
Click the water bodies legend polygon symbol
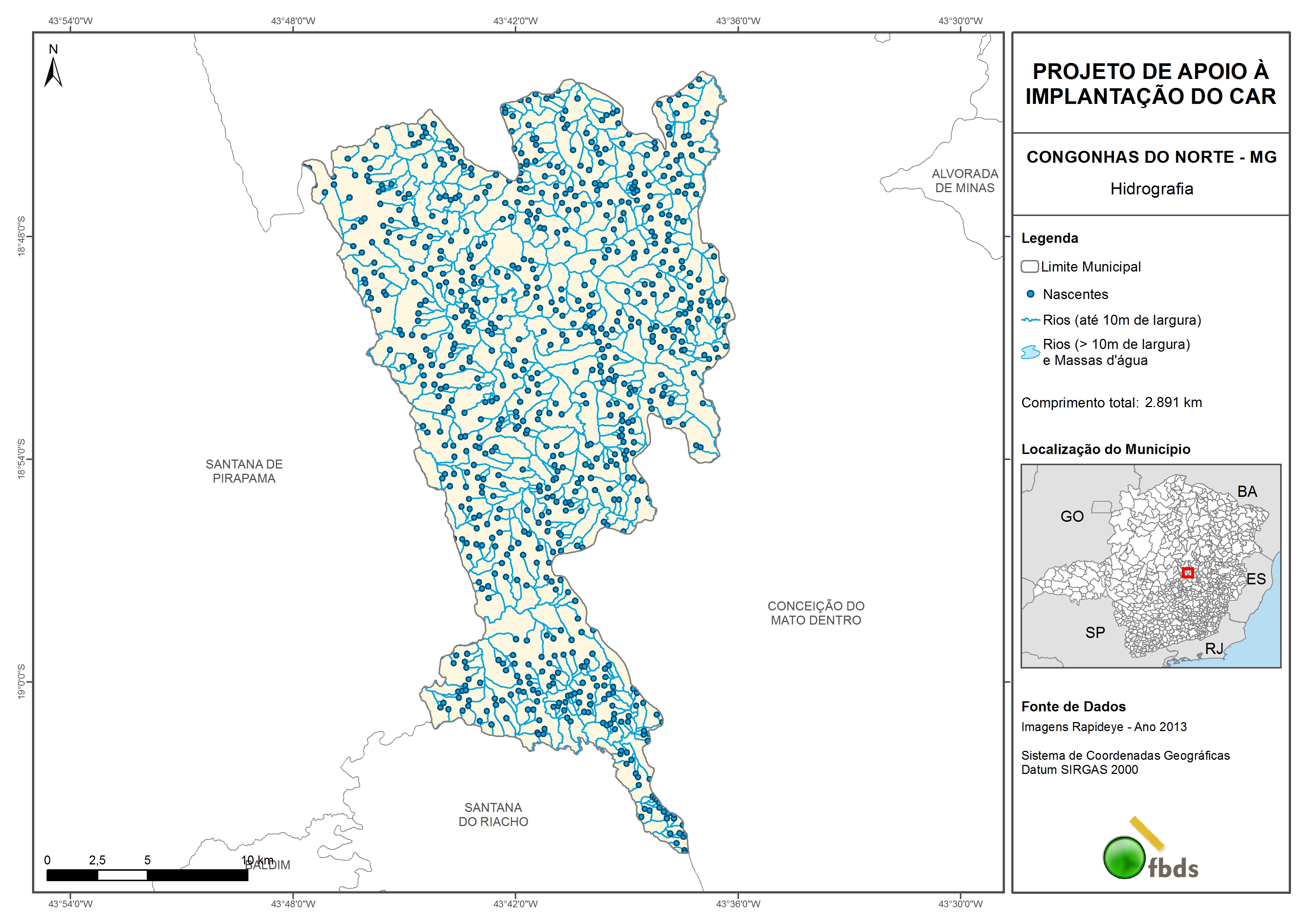pyautogui.click(x=1030, y=352)
